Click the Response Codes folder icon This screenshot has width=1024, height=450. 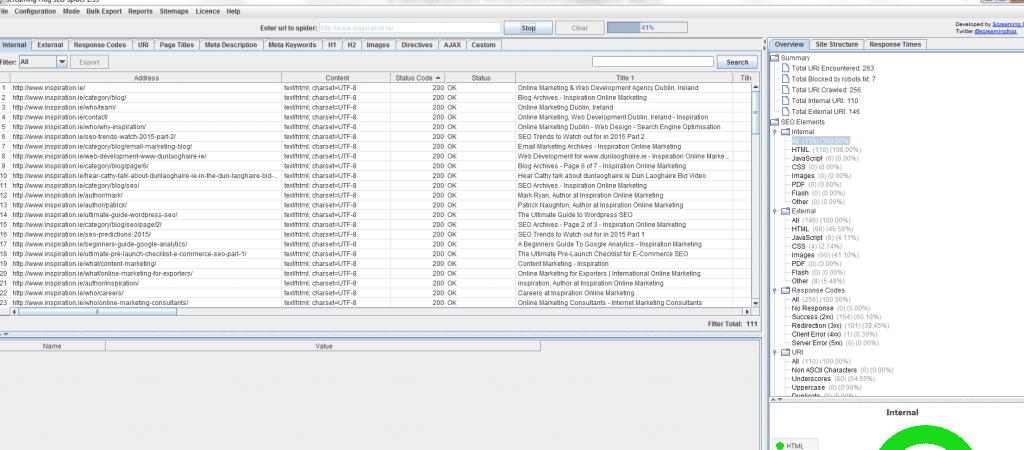[786, 290]
